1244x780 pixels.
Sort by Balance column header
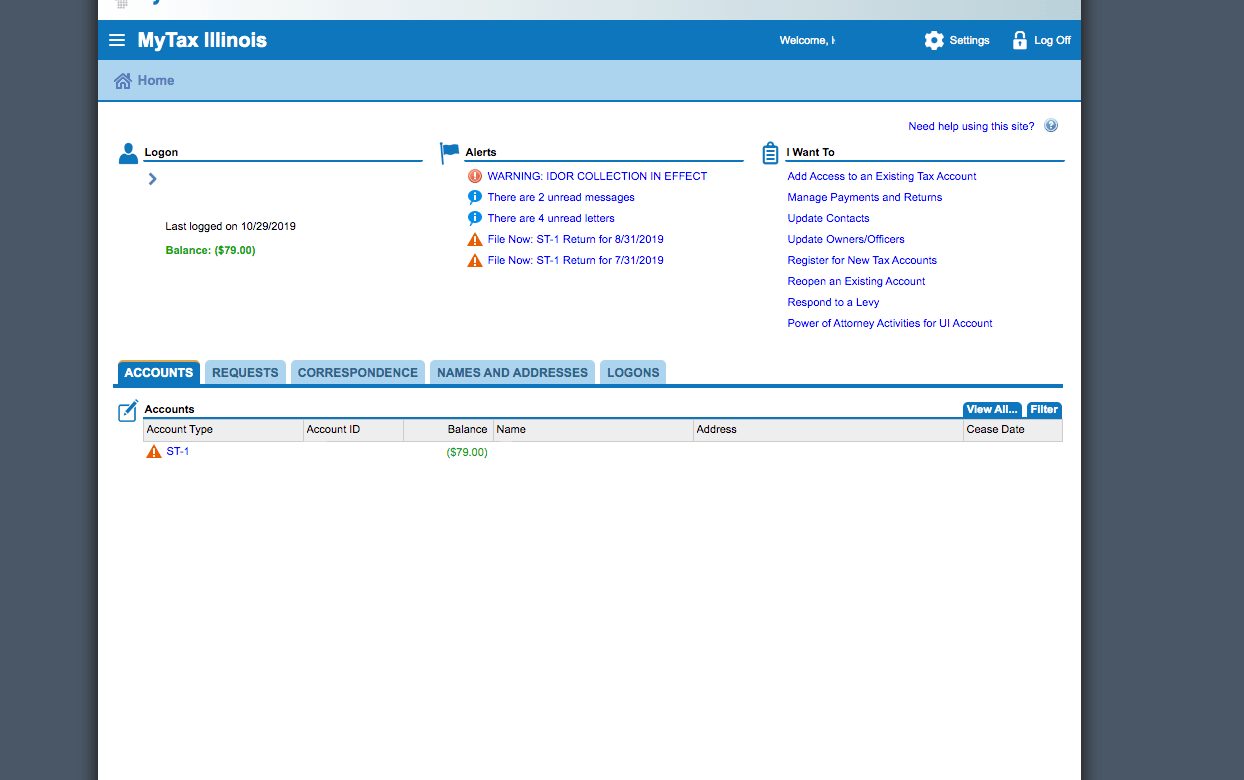[448, 430]
